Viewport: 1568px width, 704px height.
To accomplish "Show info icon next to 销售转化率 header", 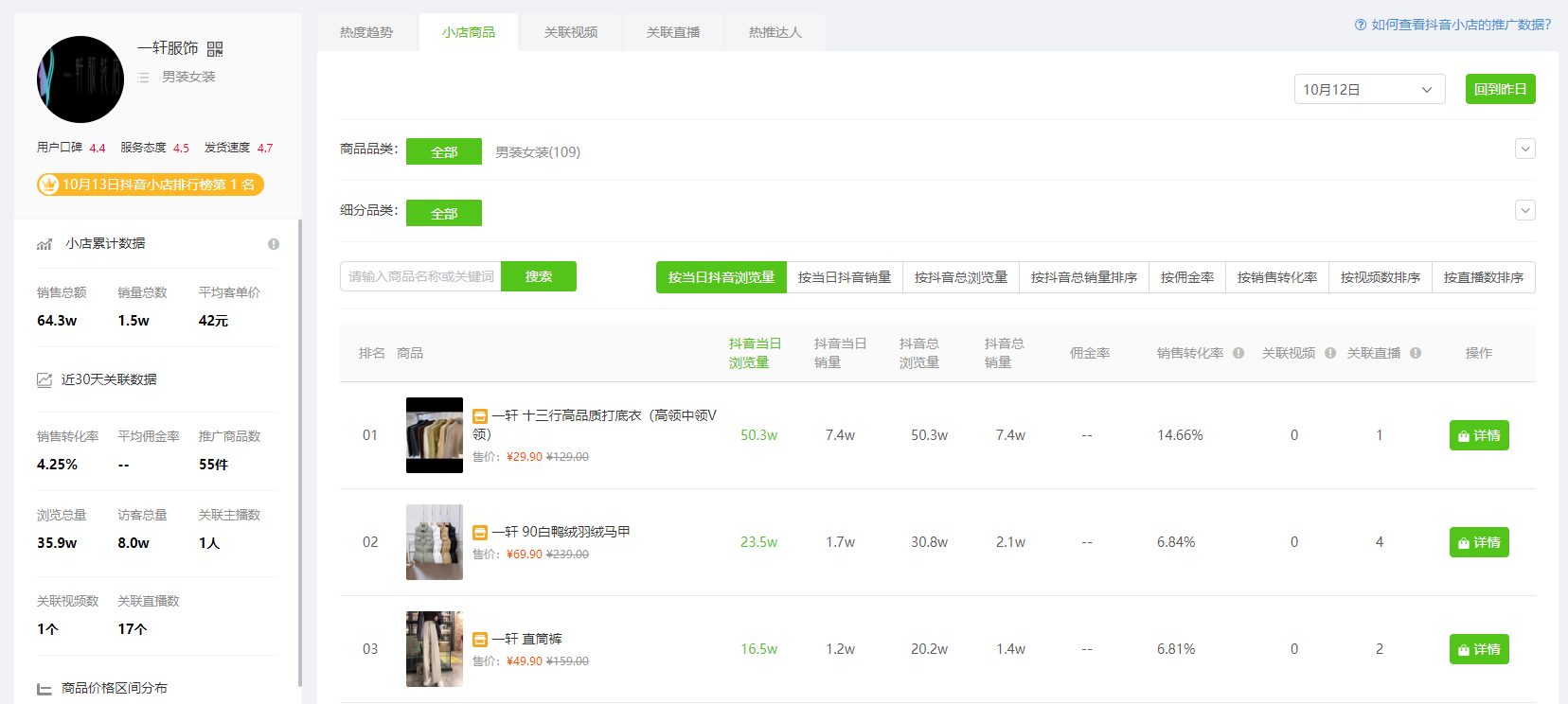I will [1238, 353].
